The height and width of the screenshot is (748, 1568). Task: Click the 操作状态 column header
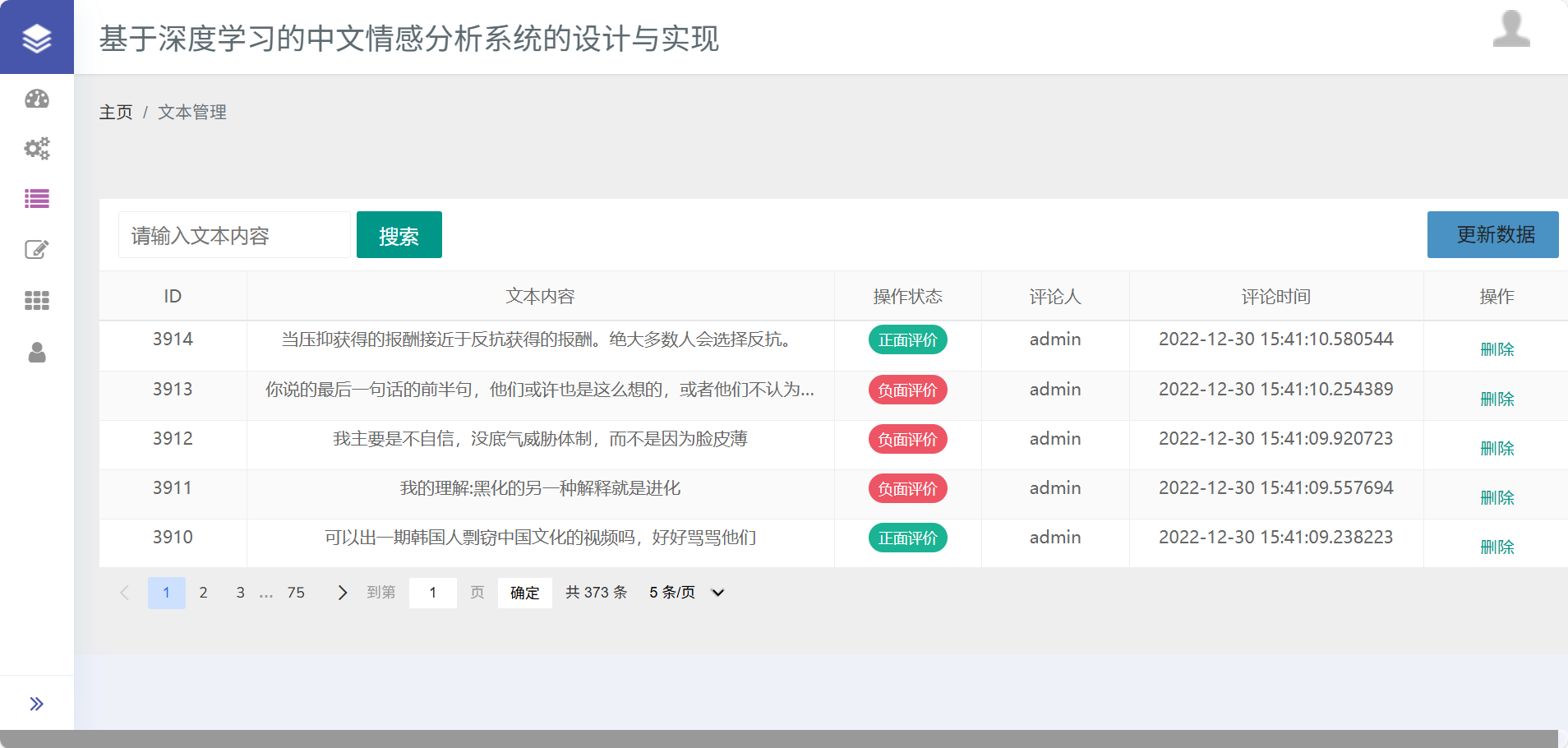(x=908, y=296)
